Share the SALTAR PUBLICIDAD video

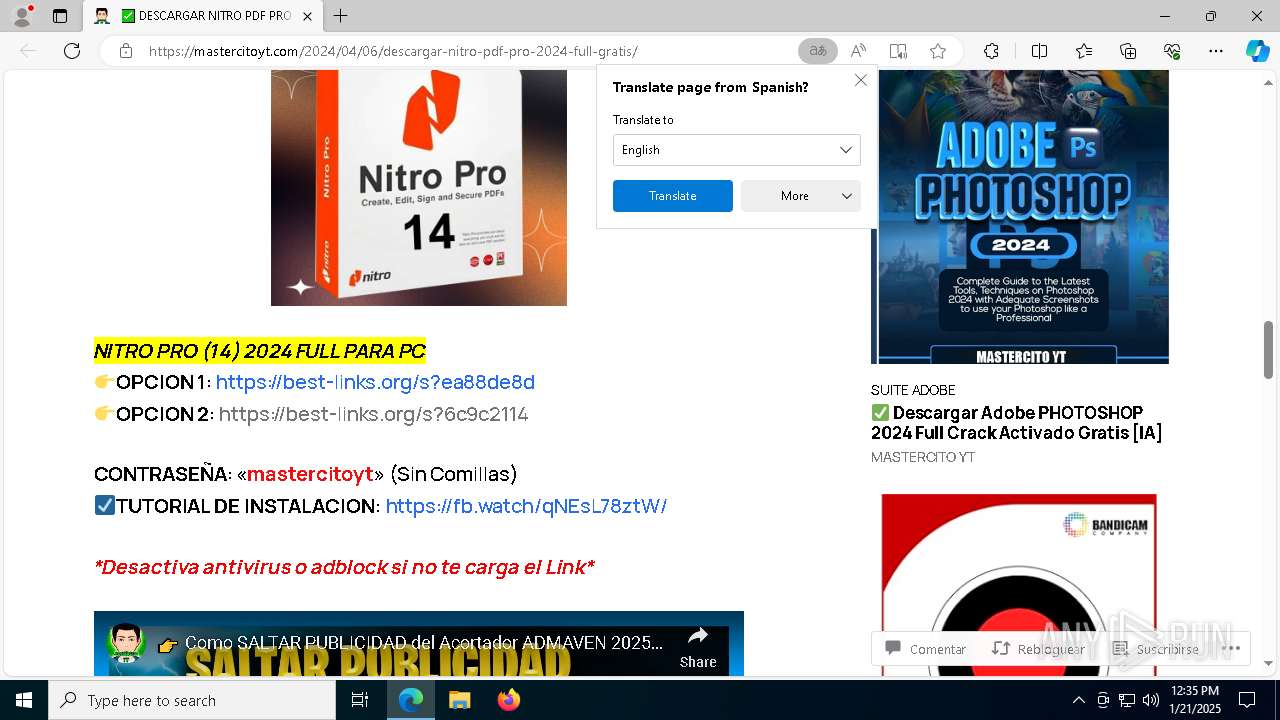click(698, 647)
